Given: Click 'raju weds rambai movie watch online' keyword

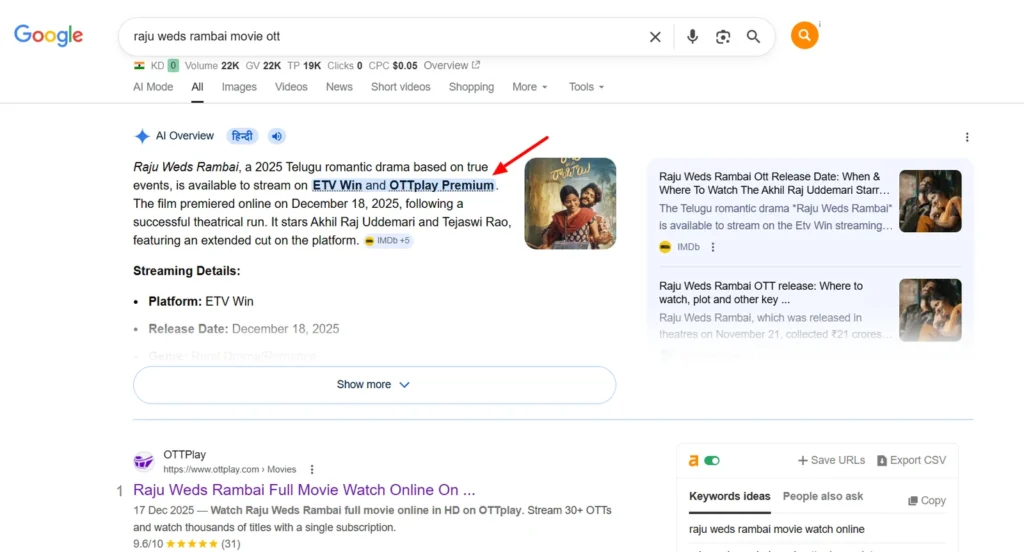Looking at the screenshot, I should click(776, 529).
